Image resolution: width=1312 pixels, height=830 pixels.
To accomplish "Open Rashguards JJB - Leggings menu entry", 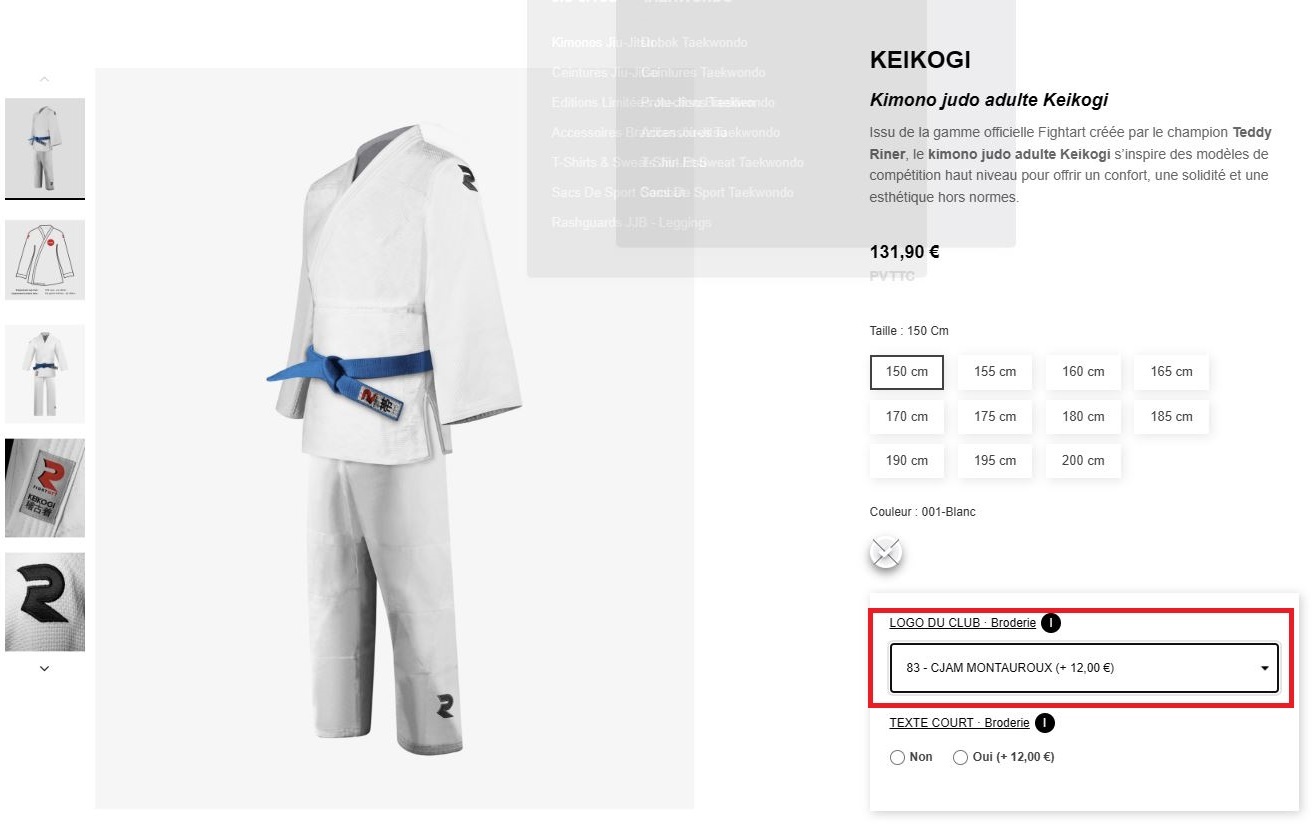I will 631,222.
